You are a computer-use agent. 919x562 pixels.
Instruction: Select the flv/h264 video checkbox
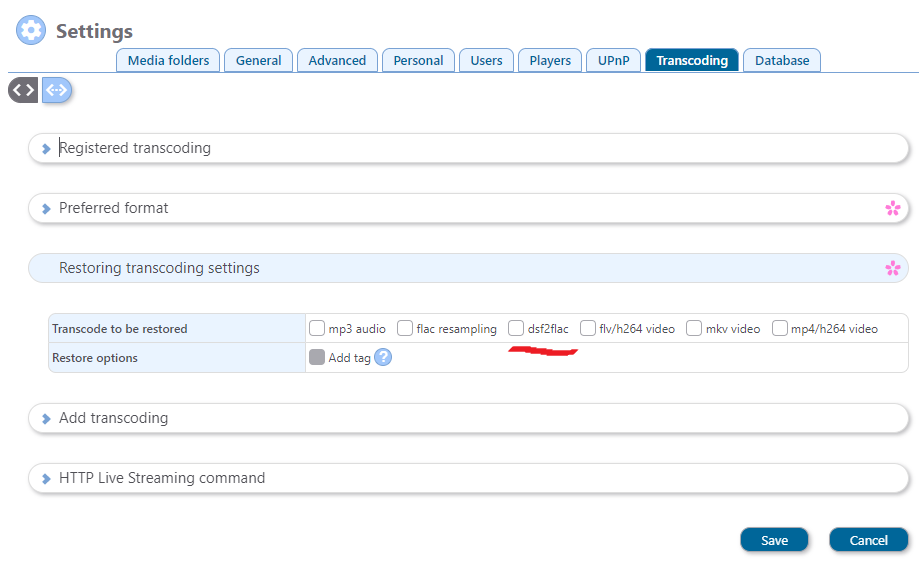[587, 328]
